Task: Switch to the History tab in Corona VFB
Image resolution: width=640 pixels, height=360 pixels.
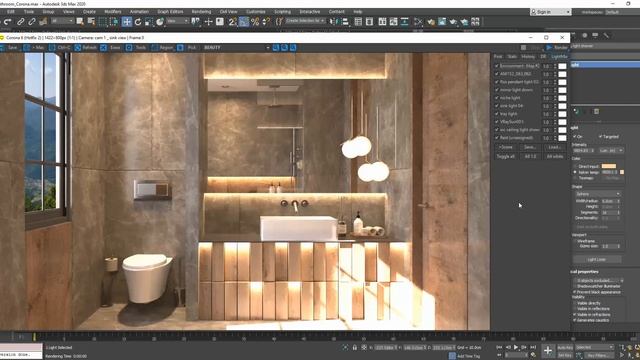Action: tap(528, 57)
